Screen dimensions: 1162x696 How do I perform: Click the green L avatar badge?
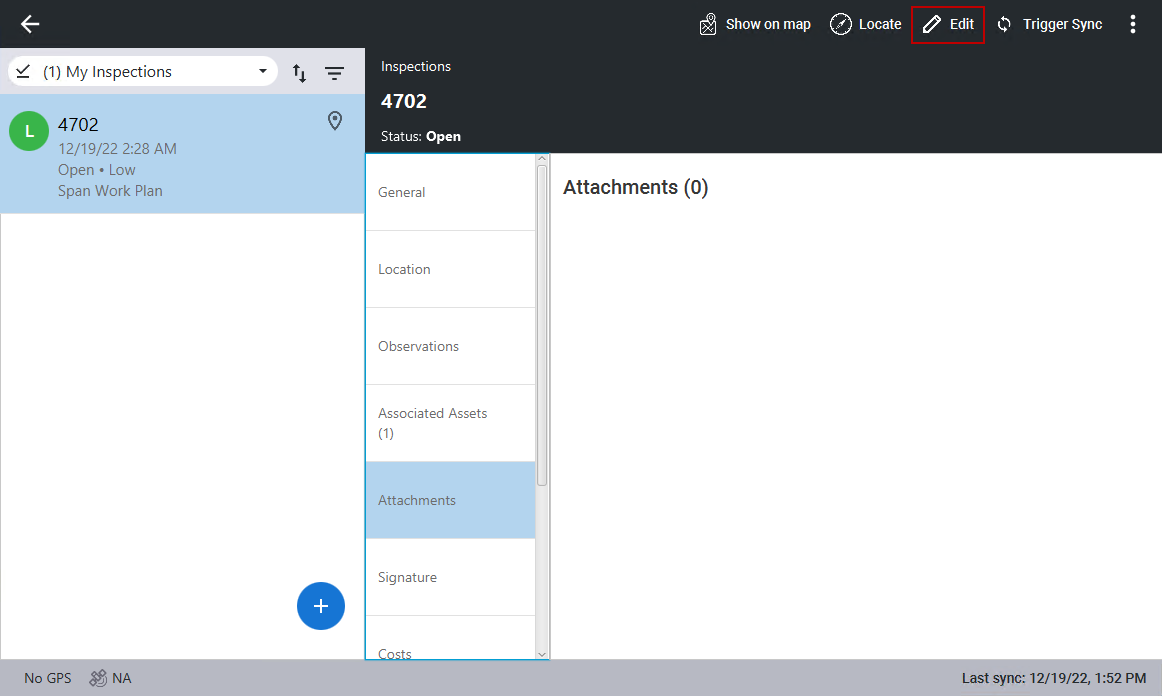click(29, 131)
